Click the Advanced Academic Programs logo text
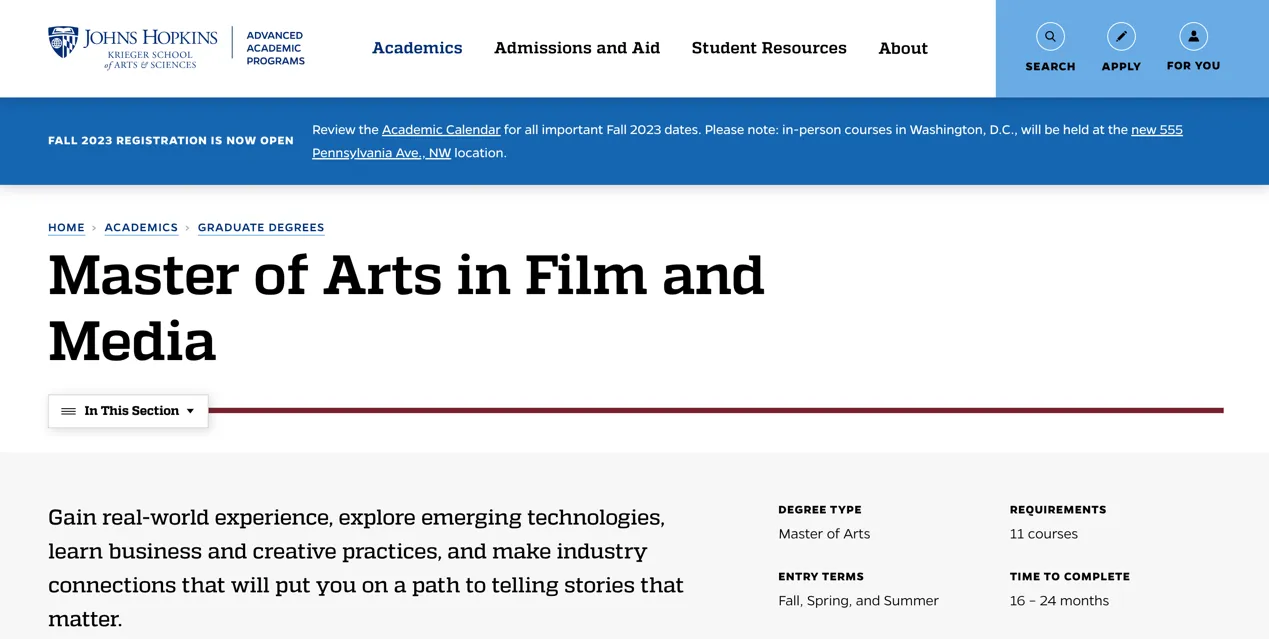Viewport: 1269px width, 639px height. (275, 48)
